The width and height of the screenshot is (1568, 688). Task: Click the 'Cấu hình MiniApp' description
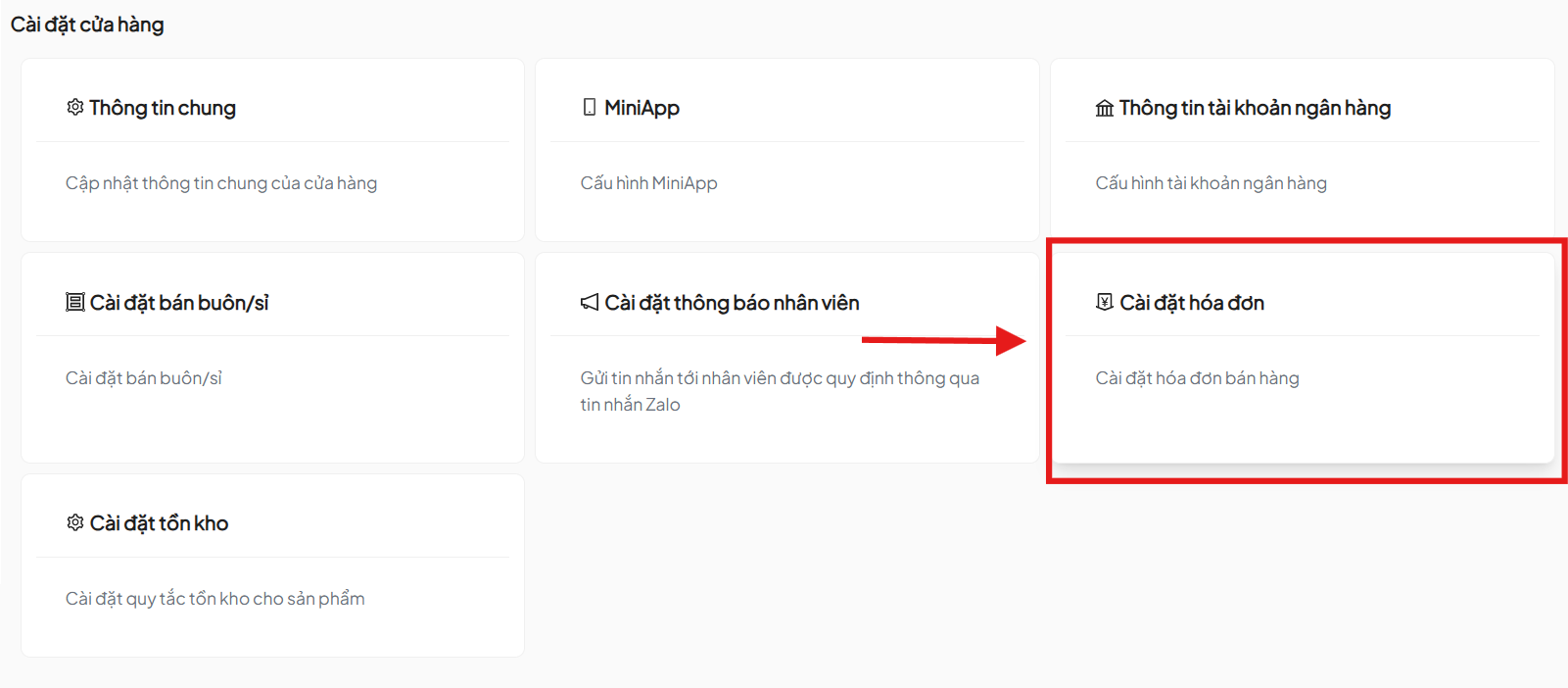pyautogui.click(x=648, y=183)
